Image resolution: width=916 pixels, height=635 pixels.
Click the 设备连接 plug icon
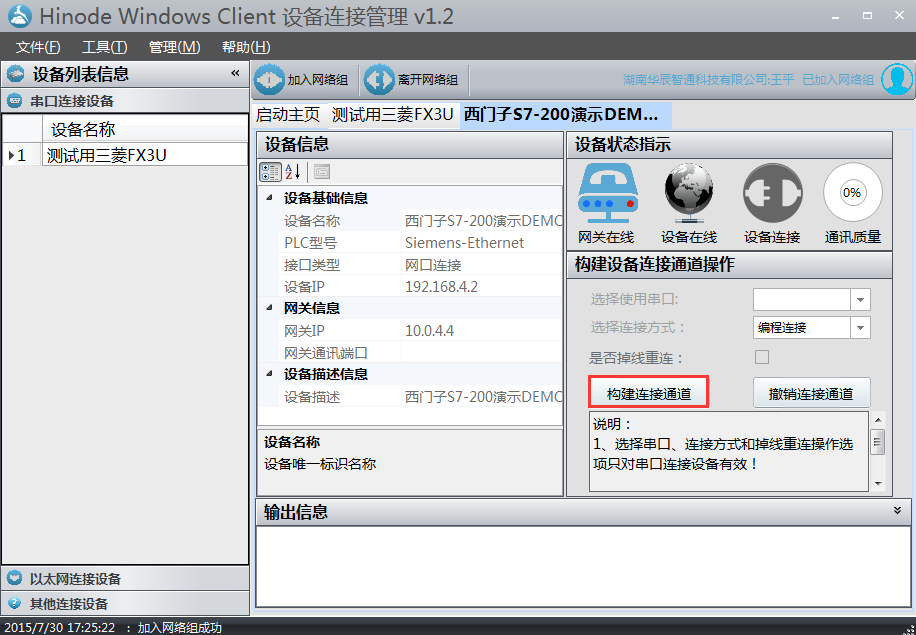(x=772, y=193)
